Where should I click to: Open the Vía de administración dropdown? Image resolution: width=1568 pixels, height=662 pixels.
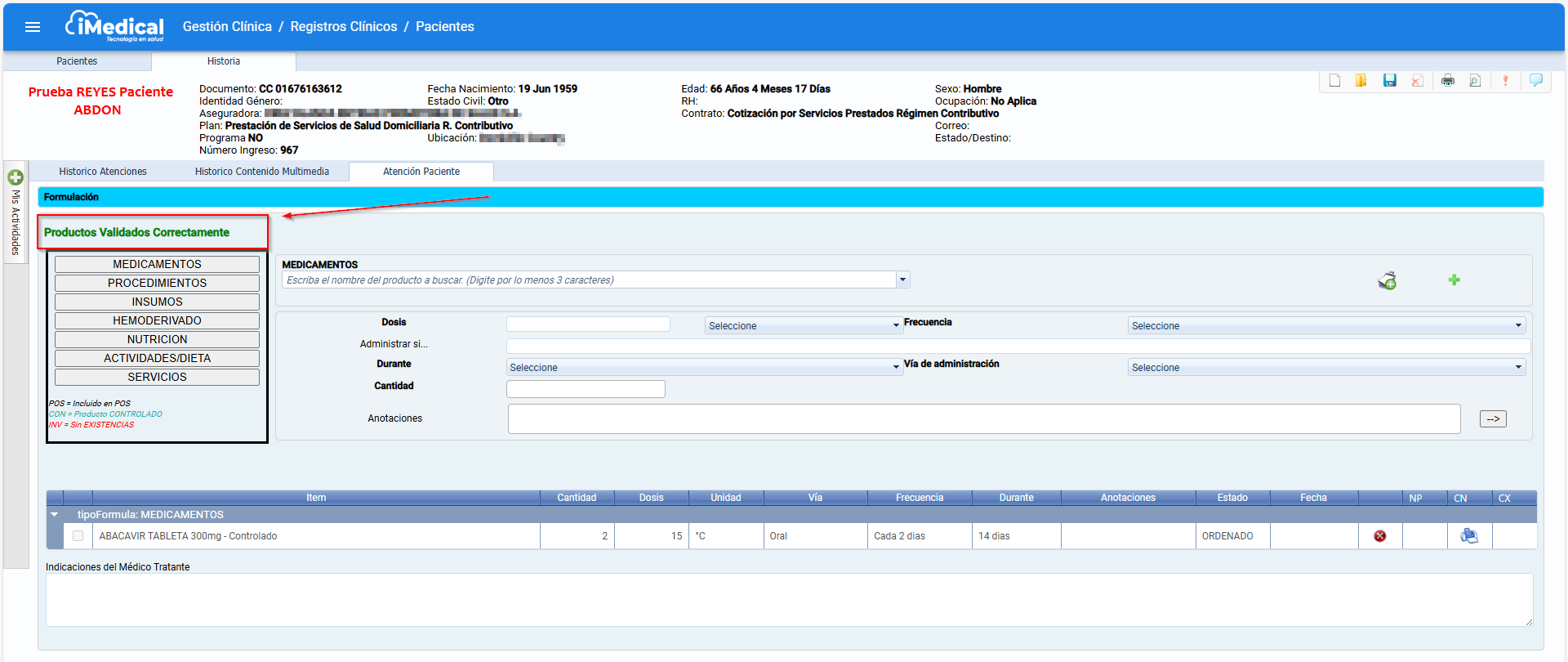1326,368
